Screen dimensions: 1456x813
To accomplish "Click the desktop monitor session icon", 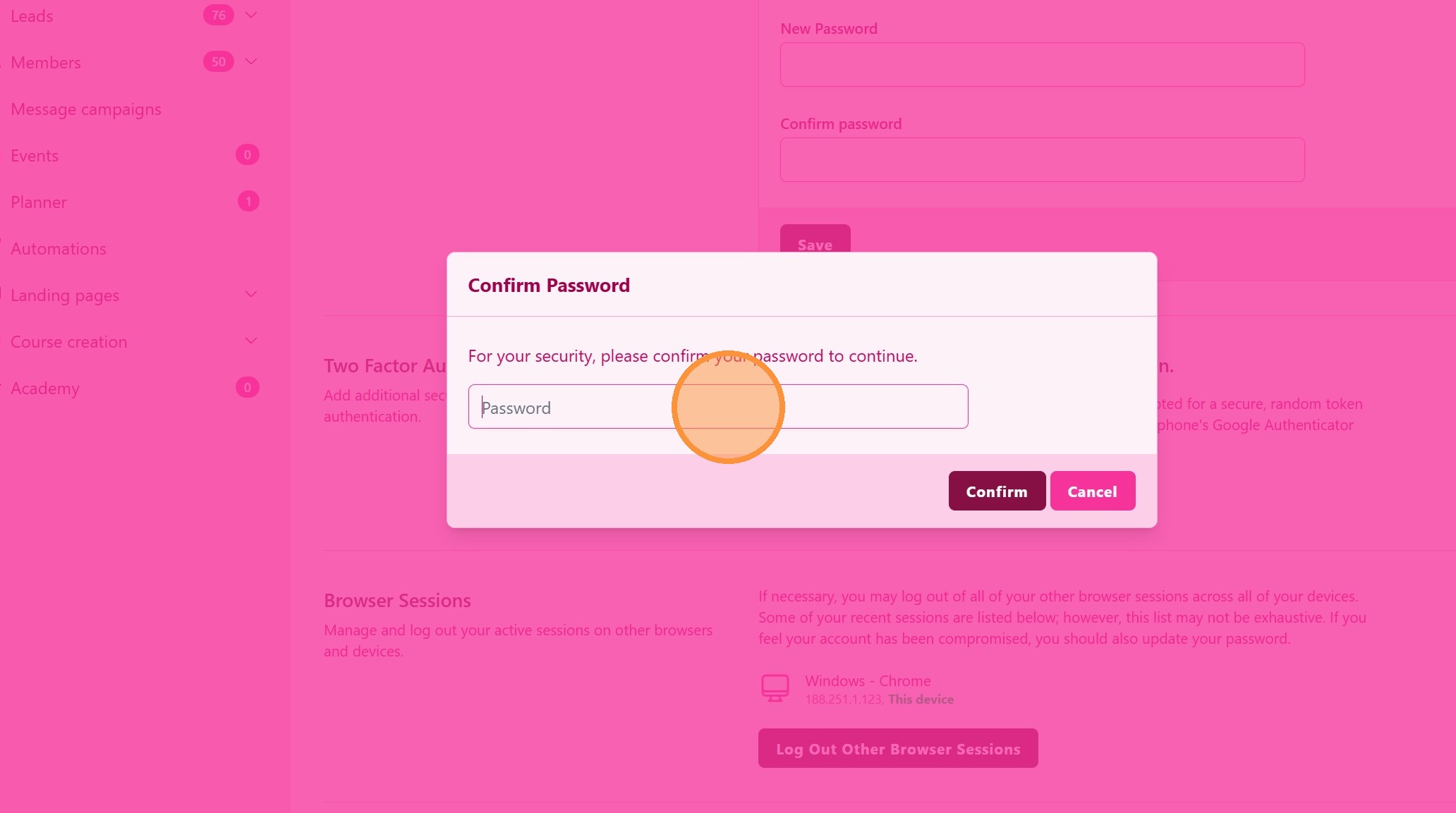I will (x=775, y=687).
